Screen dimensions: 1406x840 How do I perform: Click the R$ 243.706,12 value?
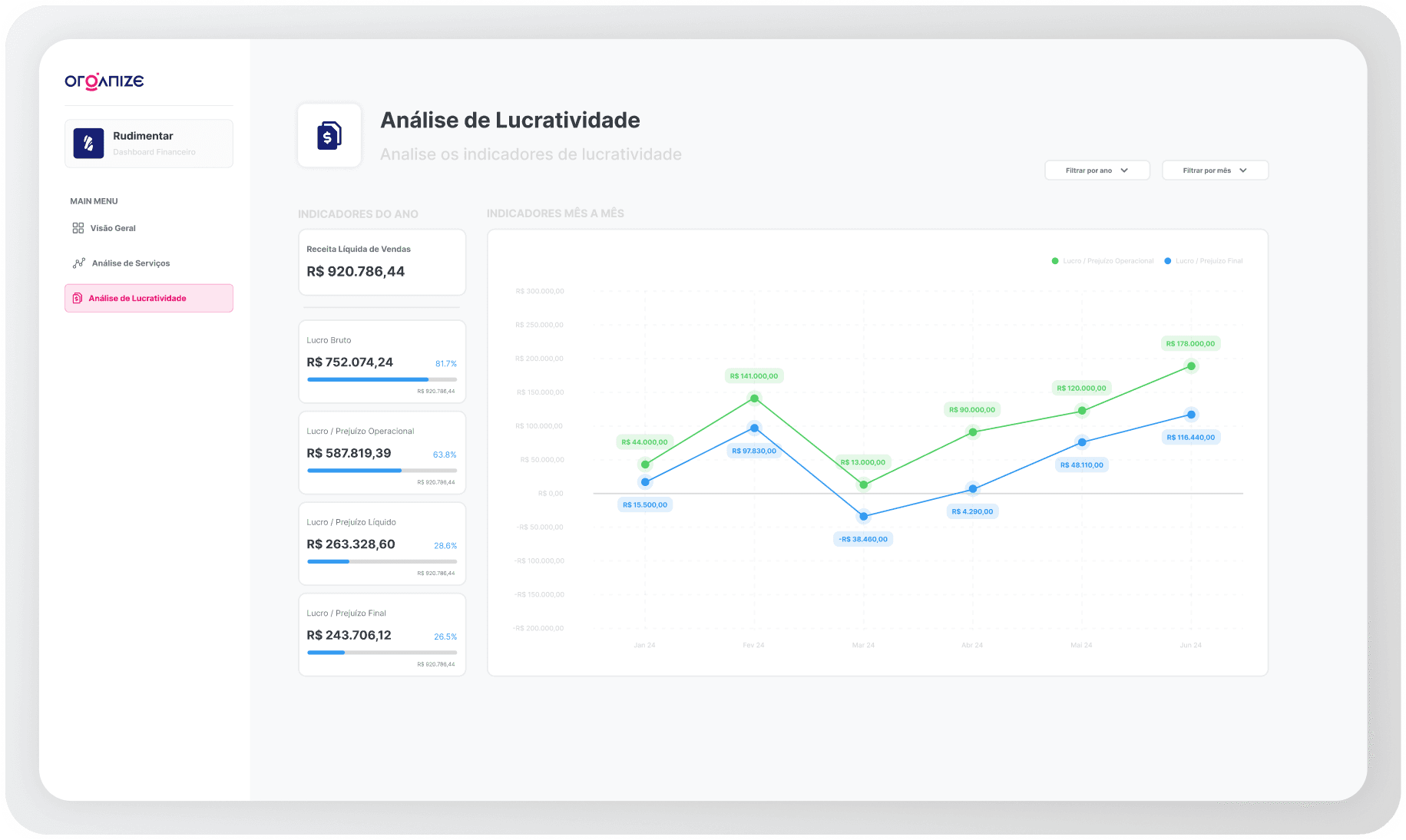tap(349, 635)
